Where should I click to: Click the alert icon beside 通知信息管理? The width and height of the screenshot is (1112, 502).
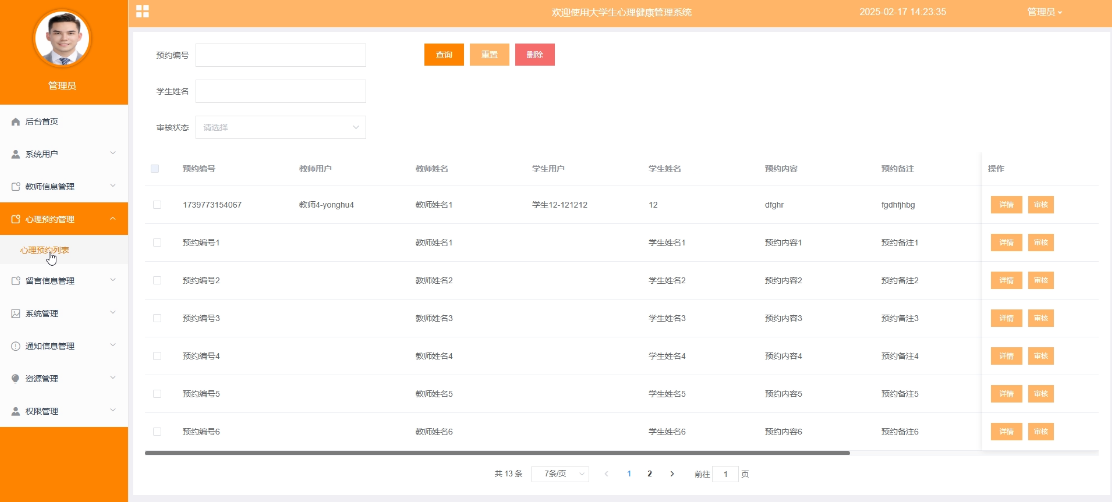point(16,346)
